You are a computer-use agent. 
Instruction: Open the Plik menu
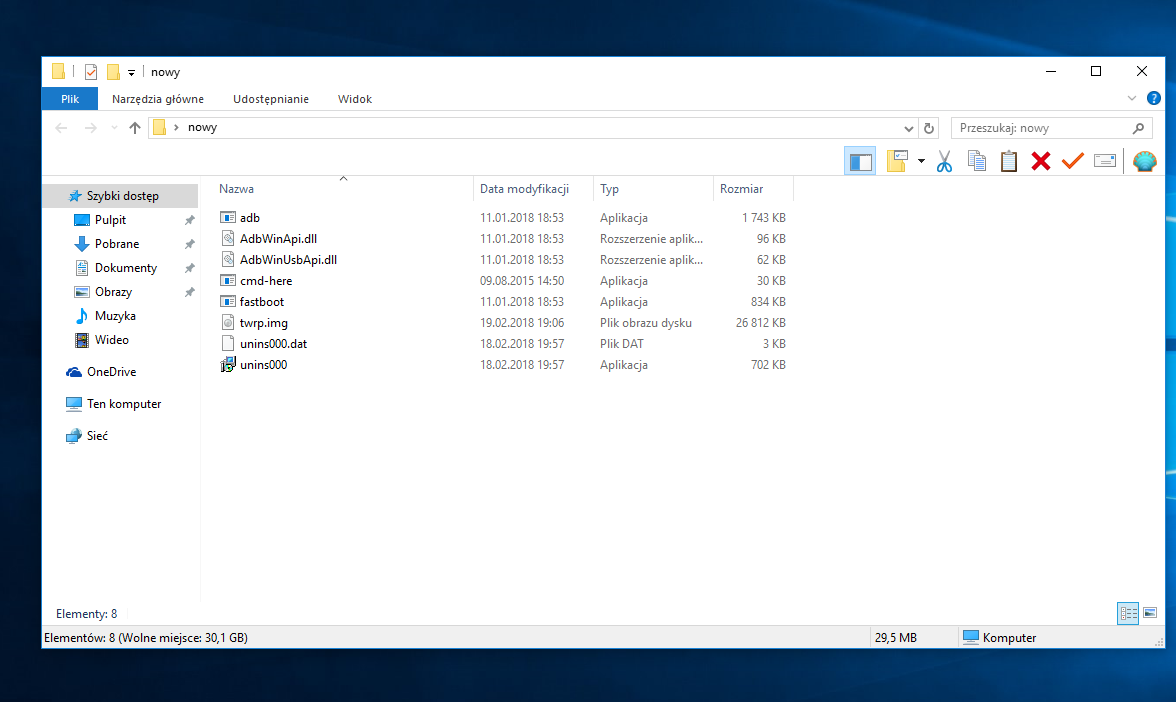(70, 99)
